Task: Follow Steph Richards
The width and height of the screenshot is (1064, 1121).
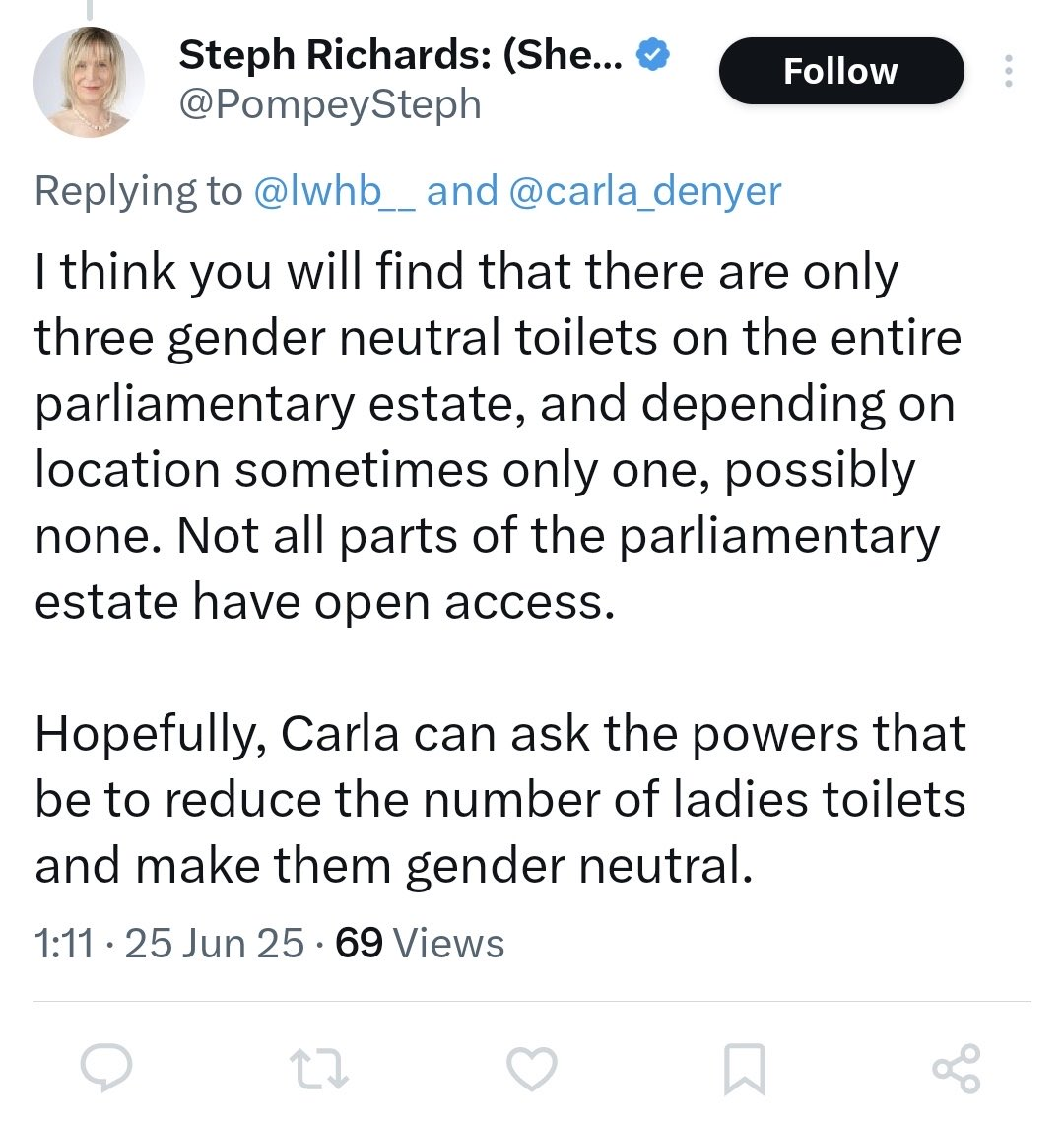Action: coord(840,71)
